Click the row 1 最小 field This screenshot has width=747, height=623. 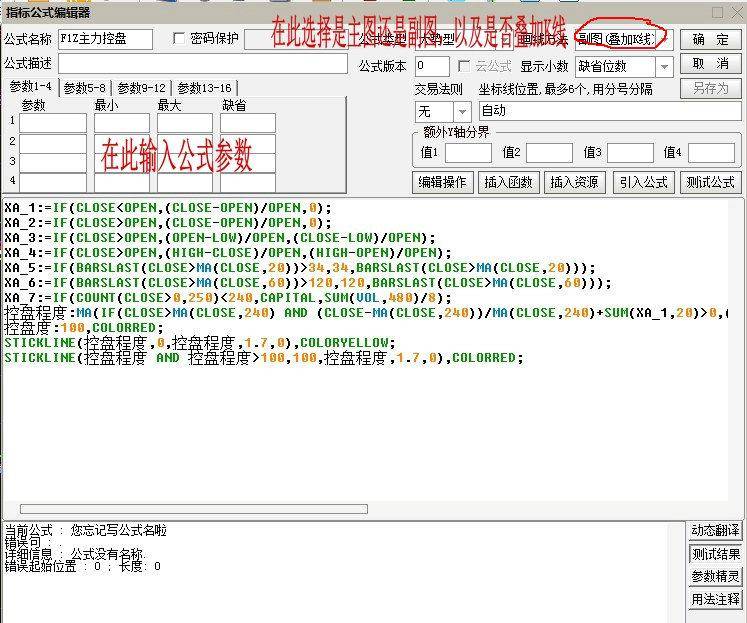[x=121, y=123]
